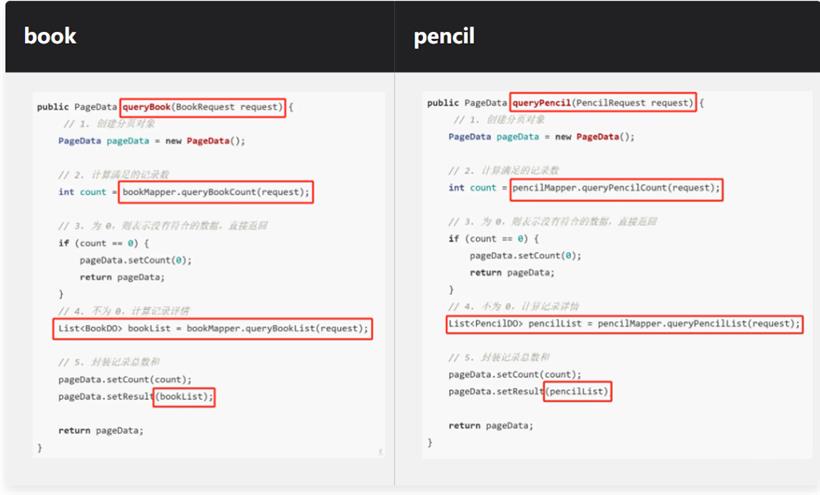820x495 pixels.
Task: Click the highlighted queryBook(BookRequest request) signature
Action: tap(203, 107)
